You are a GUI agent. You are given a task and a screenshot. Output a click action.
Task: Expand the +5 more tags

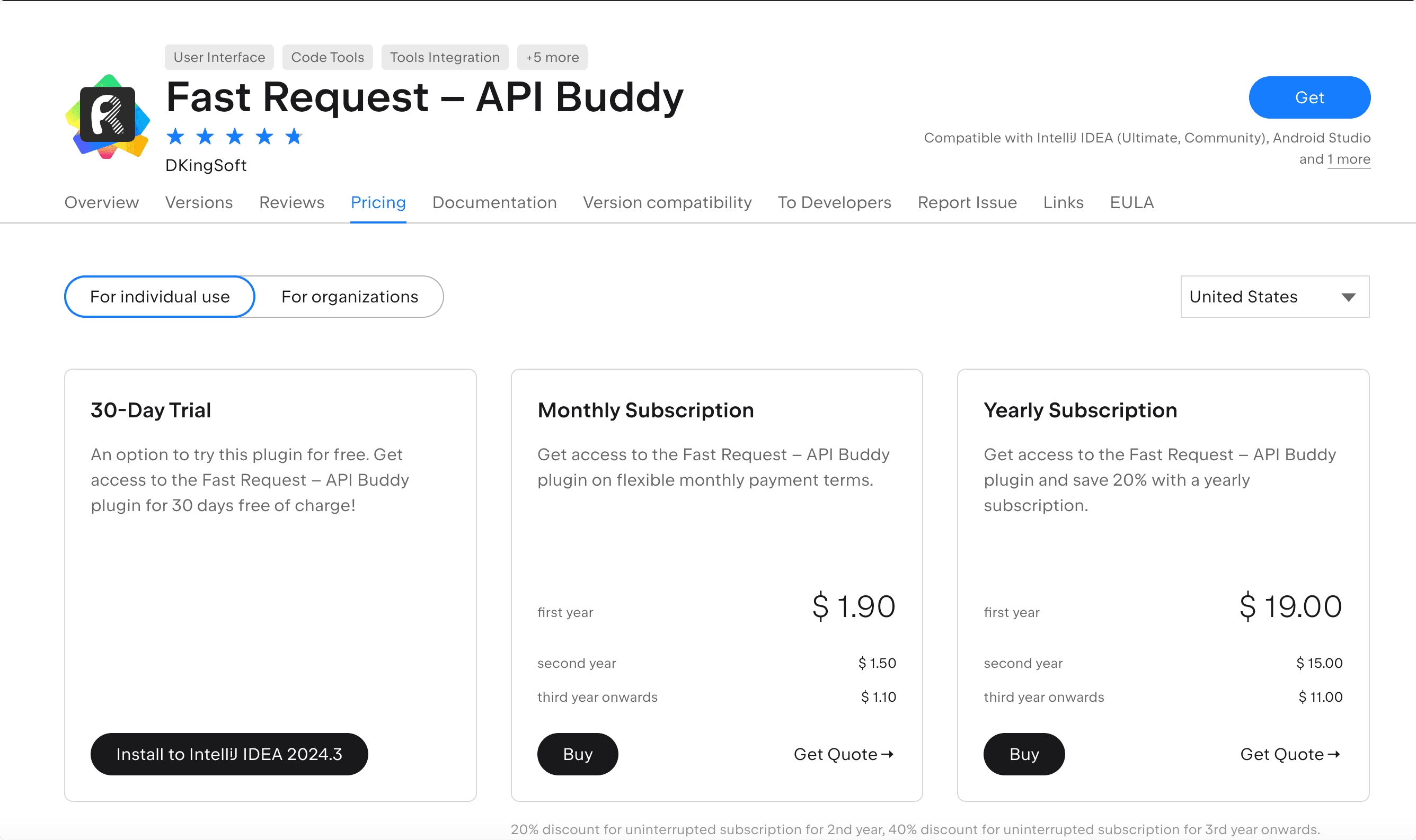point(552,57)
